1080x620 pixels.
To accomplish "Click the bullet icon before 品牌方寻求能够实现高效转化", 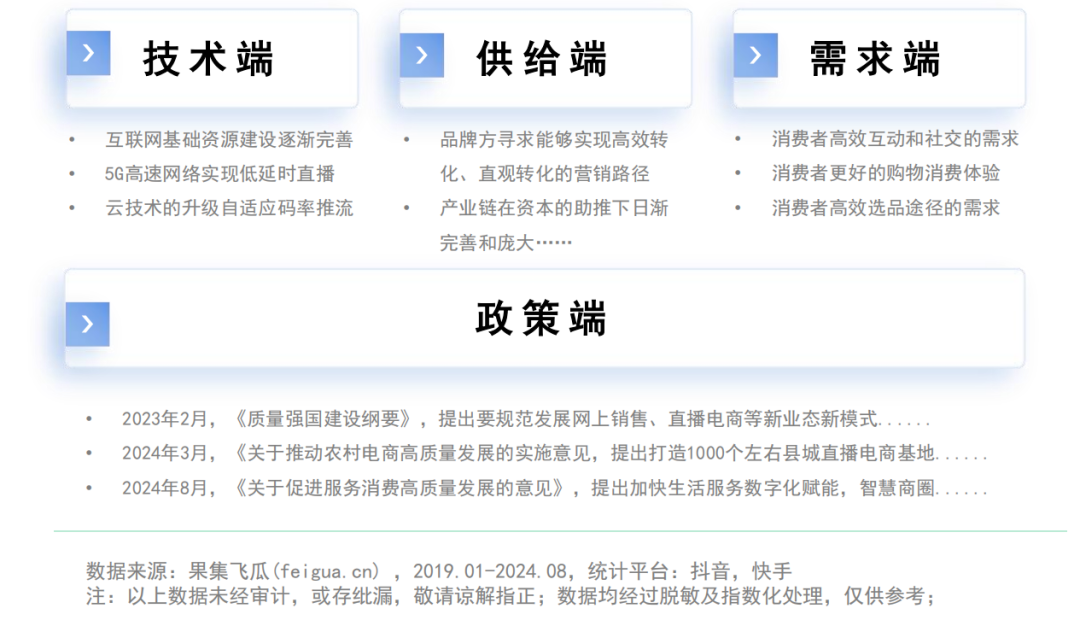I will coord(404,140).
